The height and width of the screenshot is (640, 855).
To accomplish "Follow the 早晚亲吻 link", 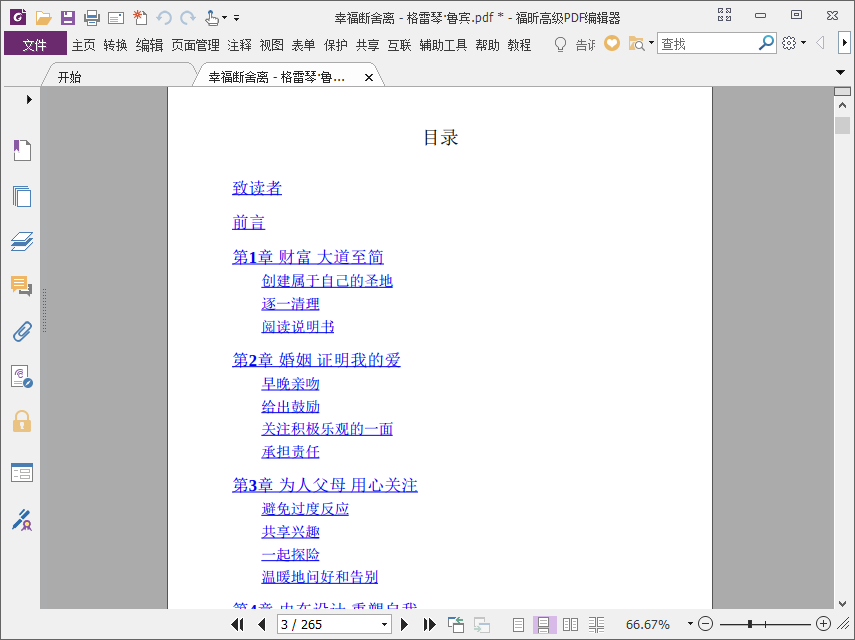I will tap(291, 384).
